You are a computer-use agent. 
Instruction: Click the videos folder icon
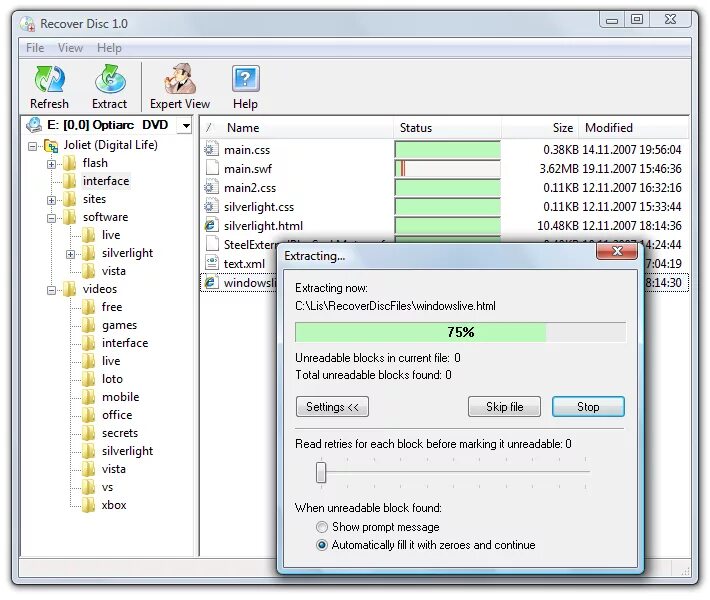click(x=70, y=289)
